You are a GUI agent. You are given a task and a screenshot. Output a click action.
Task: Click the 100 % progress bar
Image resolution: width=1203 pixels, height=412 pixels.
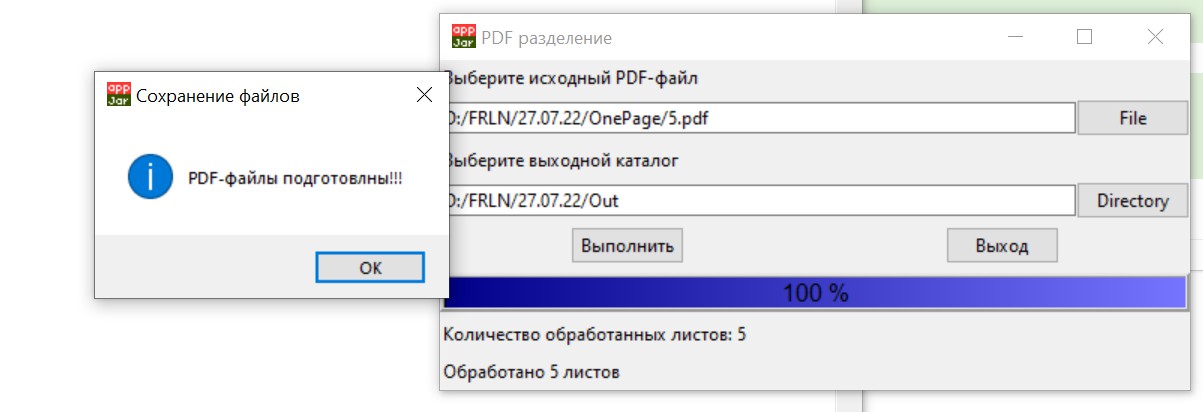pyautogui.click(x=814, y=293)
